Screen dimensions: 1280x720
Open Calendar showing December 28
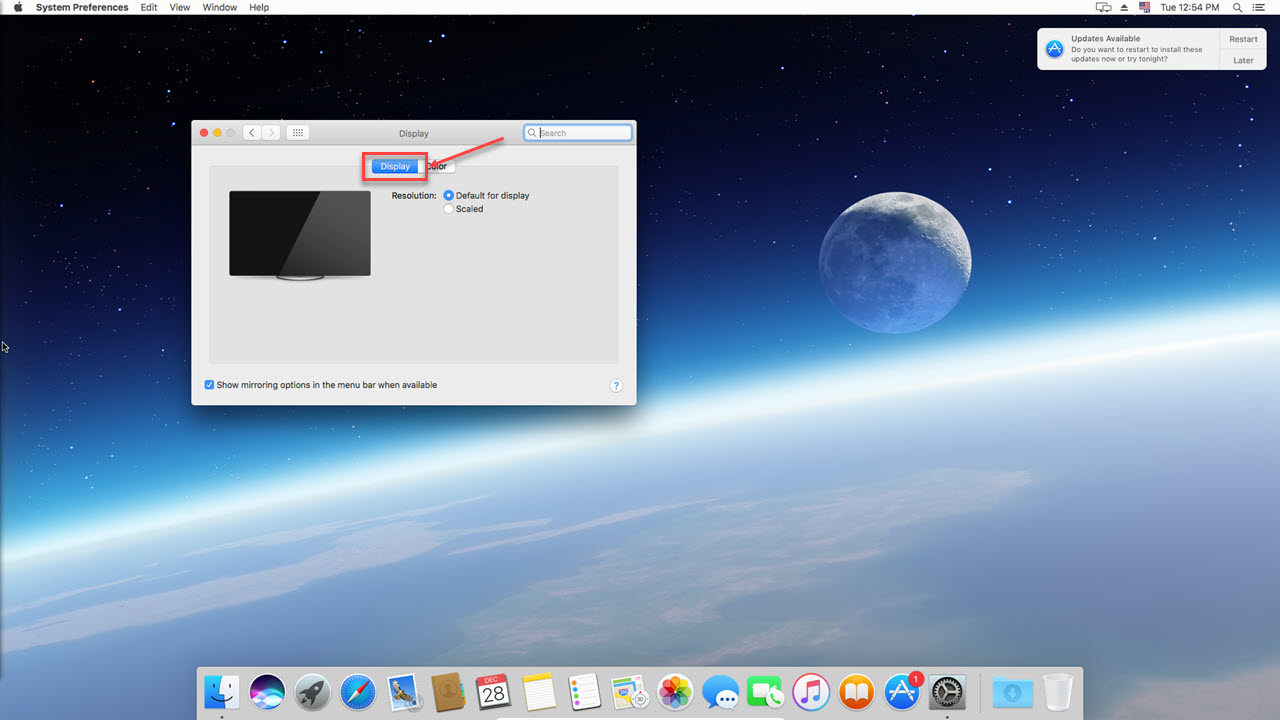493,691
